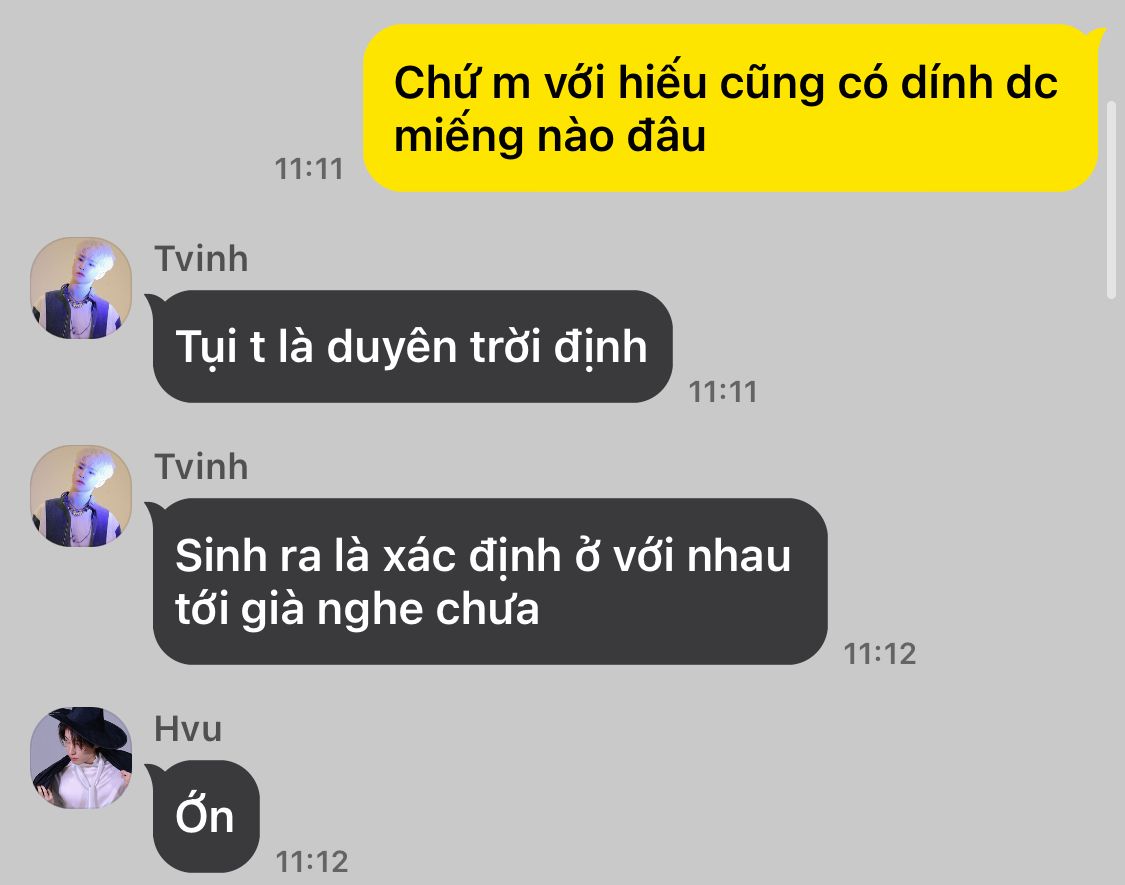Tap Tvinh's avatar beside "Sinh ra là xác định" message
Image resolution: width=1125 pixels, height=885 pixels.
81,496
